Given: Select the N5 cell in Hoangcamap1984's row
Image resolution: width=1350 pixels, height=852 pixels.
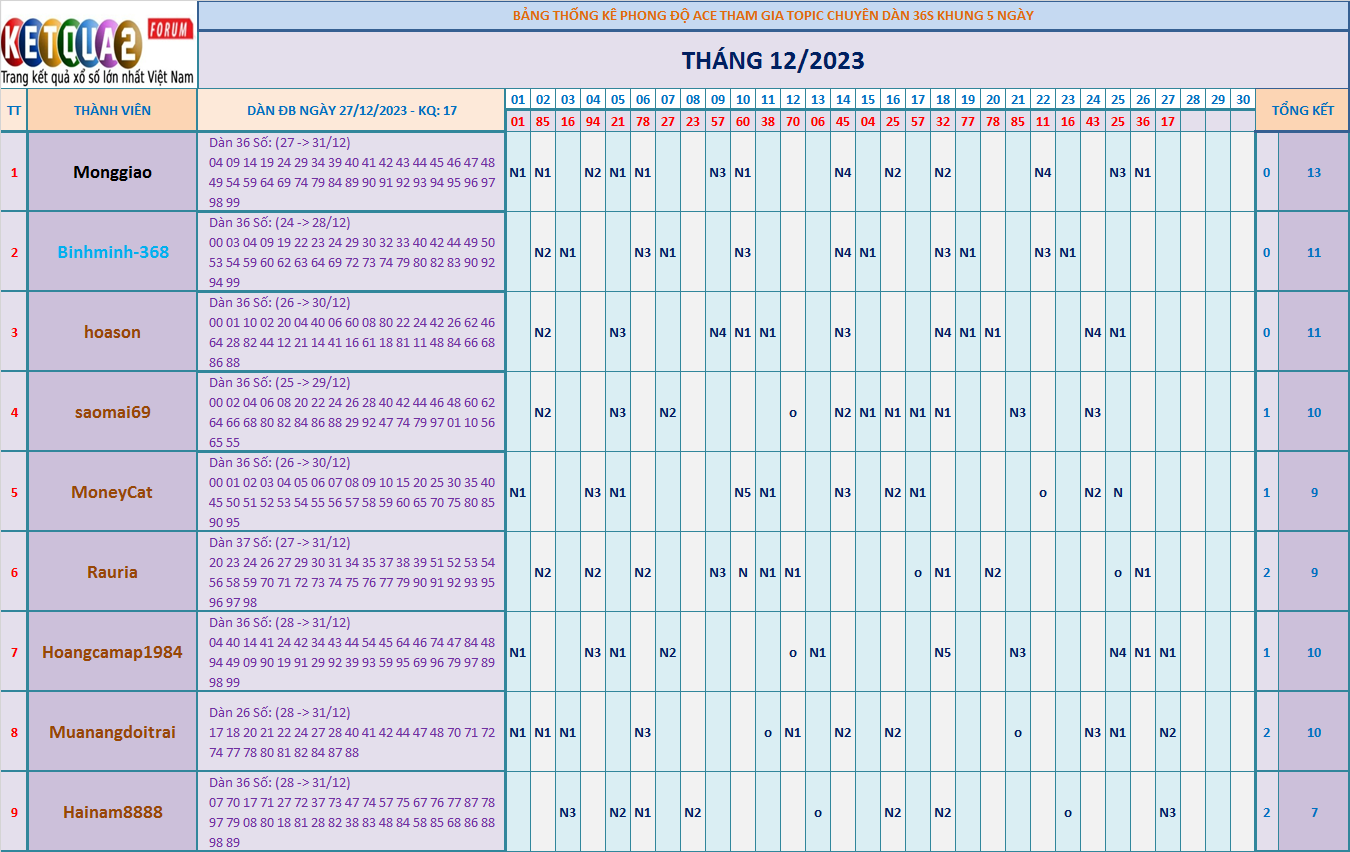Looking at the screenshot, I should (943, 652).
